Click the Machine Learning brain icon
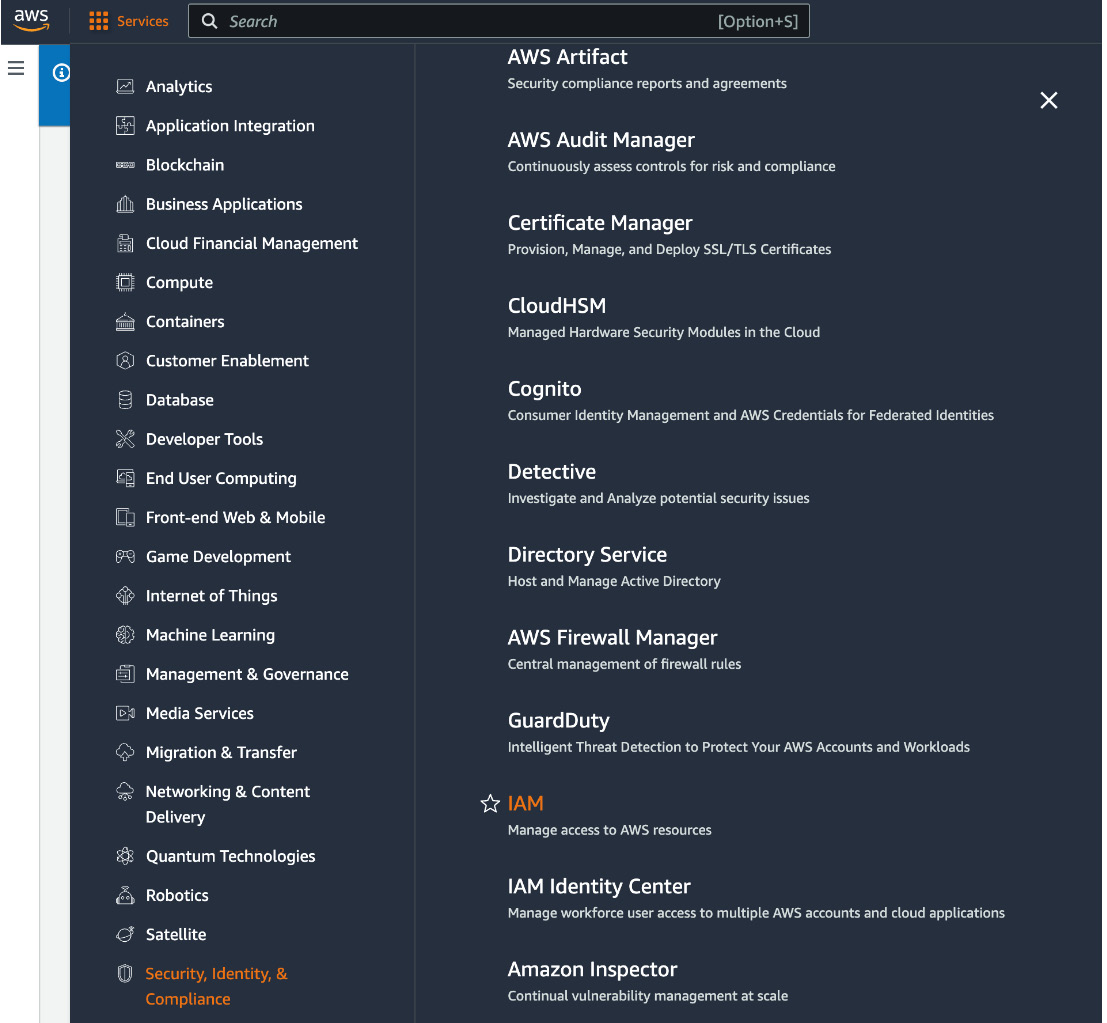 [x=125, y=635]
